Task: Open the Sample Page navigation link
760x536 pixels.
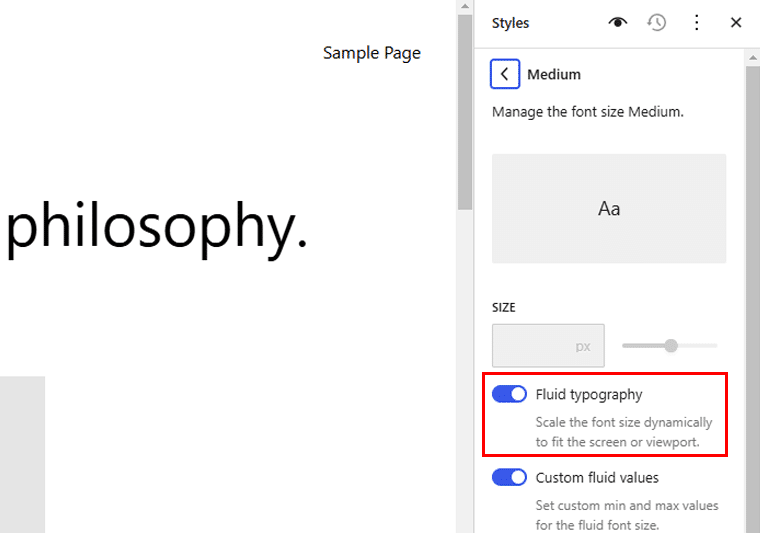Action: point(372,53)
